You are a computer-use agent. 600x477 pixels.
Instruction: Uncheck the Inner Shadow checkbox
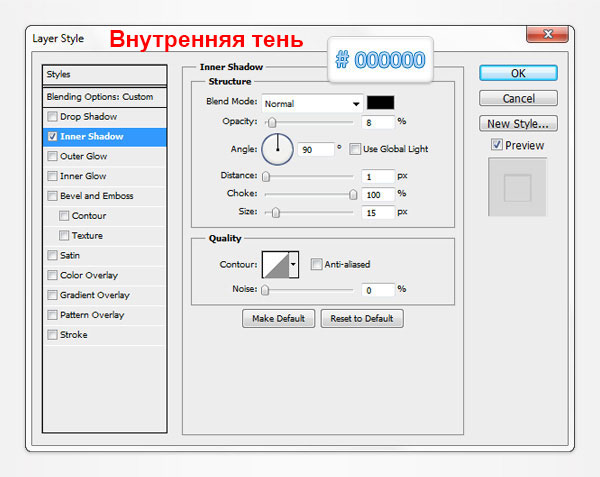click(52, 136)
